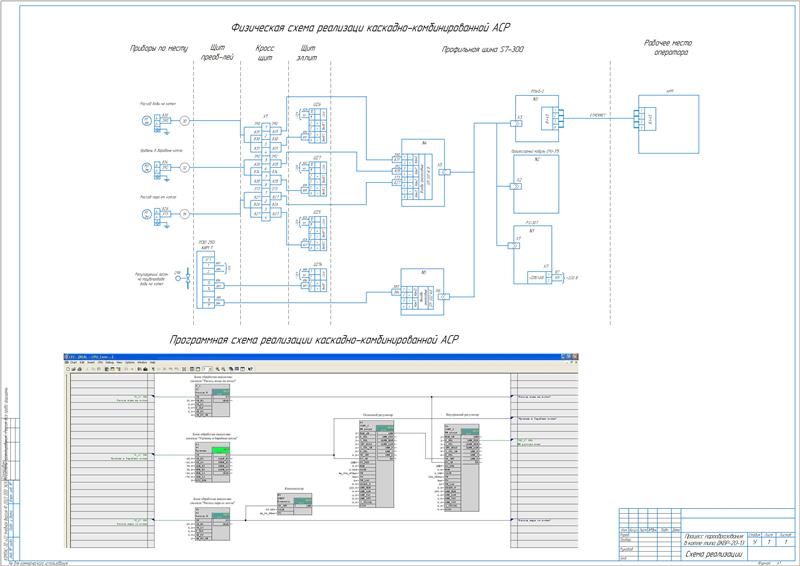Screen dimensions: 800x566
Task: Close the CFC window
Action: click(575, 357)
